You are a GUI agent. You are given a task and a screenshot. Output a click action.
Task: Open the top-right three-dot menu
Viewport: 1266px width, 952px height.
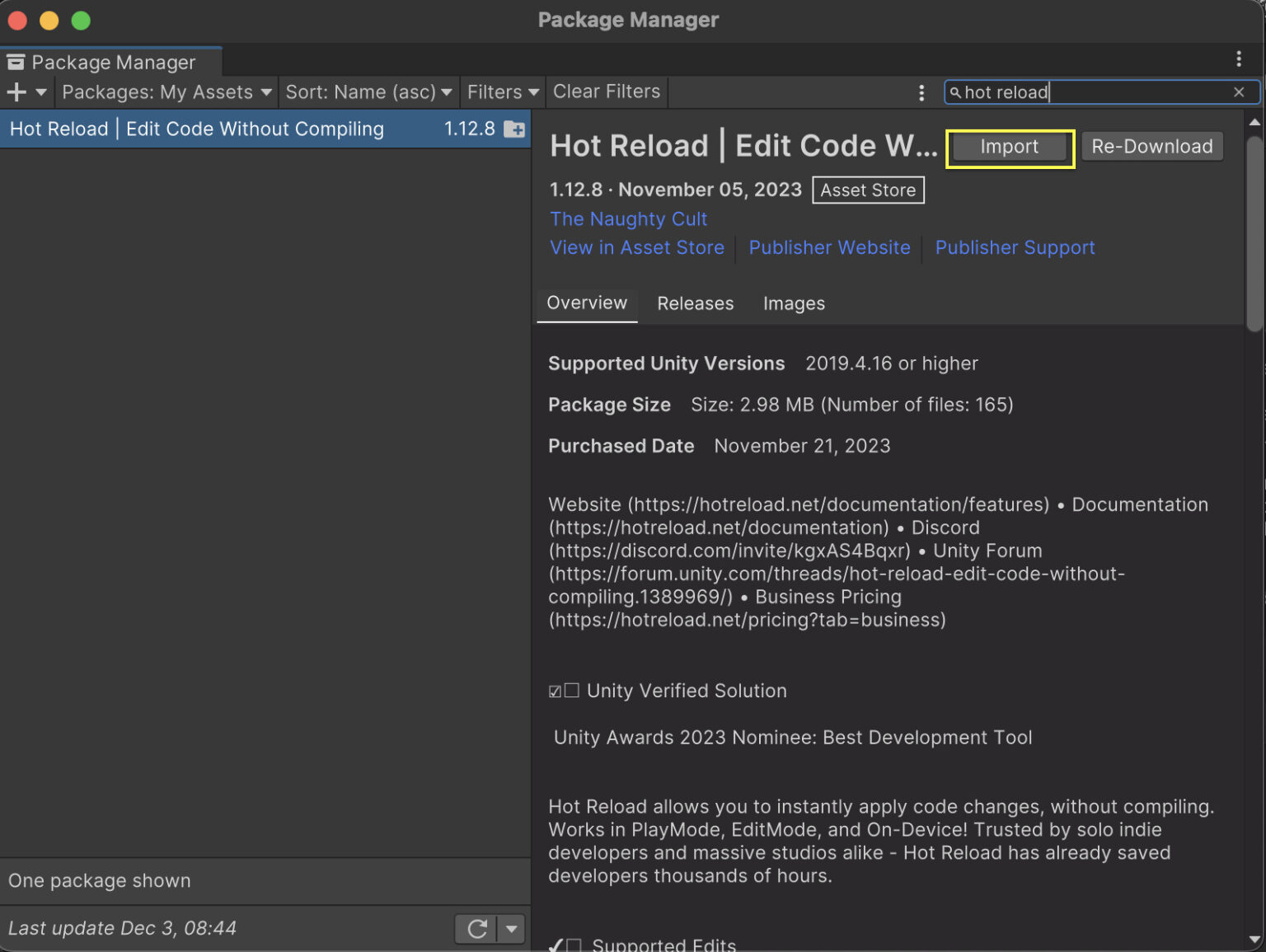1238,59
